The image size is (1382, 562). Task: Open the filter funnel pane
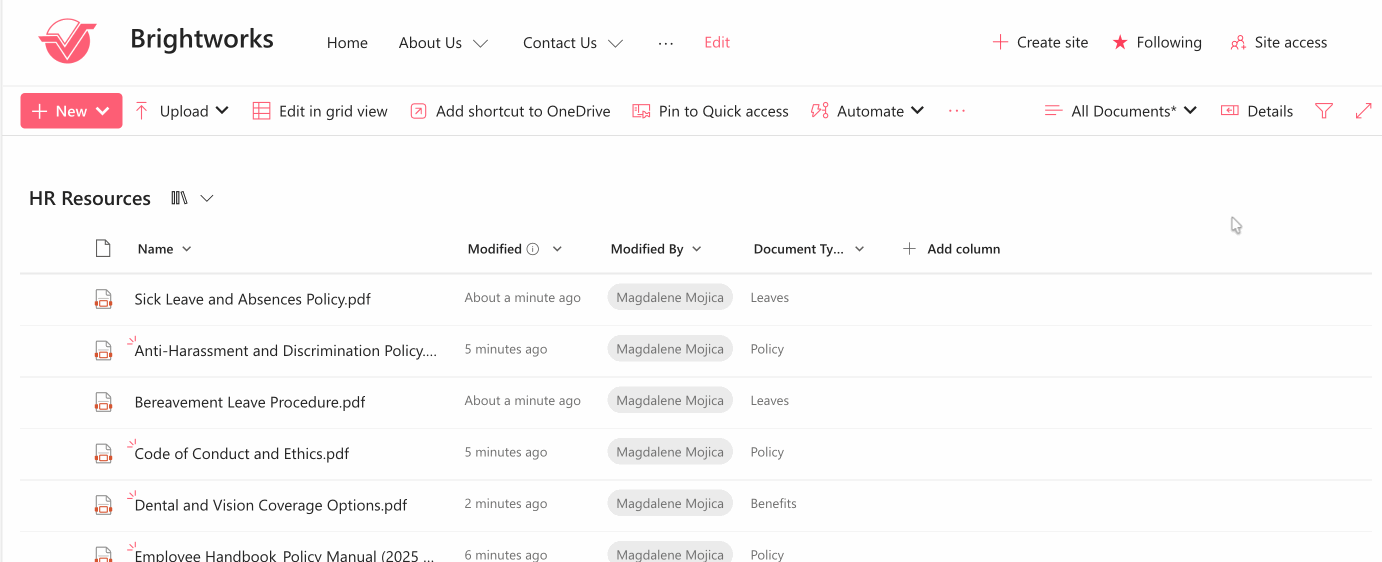(x=1324, y=111)
